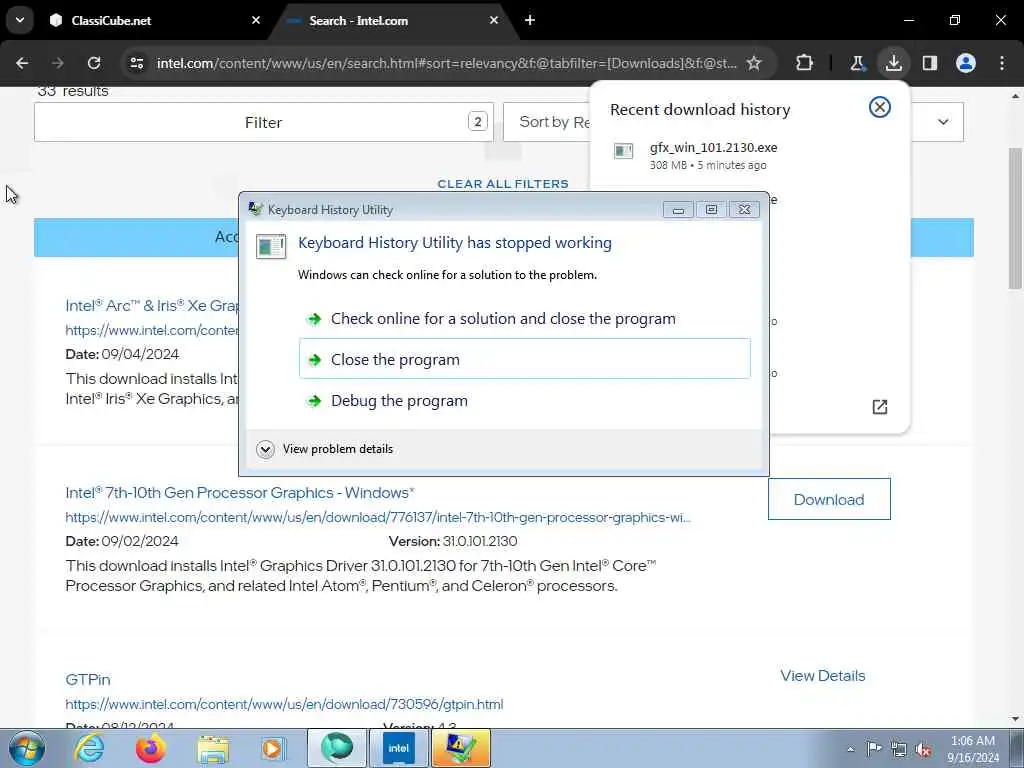
Task: Open the error reporting taskbar icon
Action: pyautogui.click(x=460, y=748)
